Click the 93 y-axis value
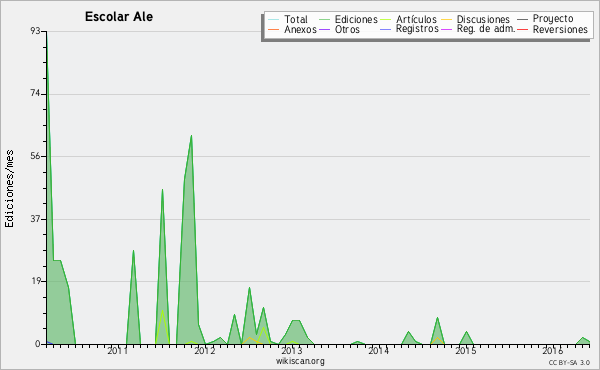Image resolution: width=600 pixels, height=370 pixels. pyautogui.click(x=35, y=31)
